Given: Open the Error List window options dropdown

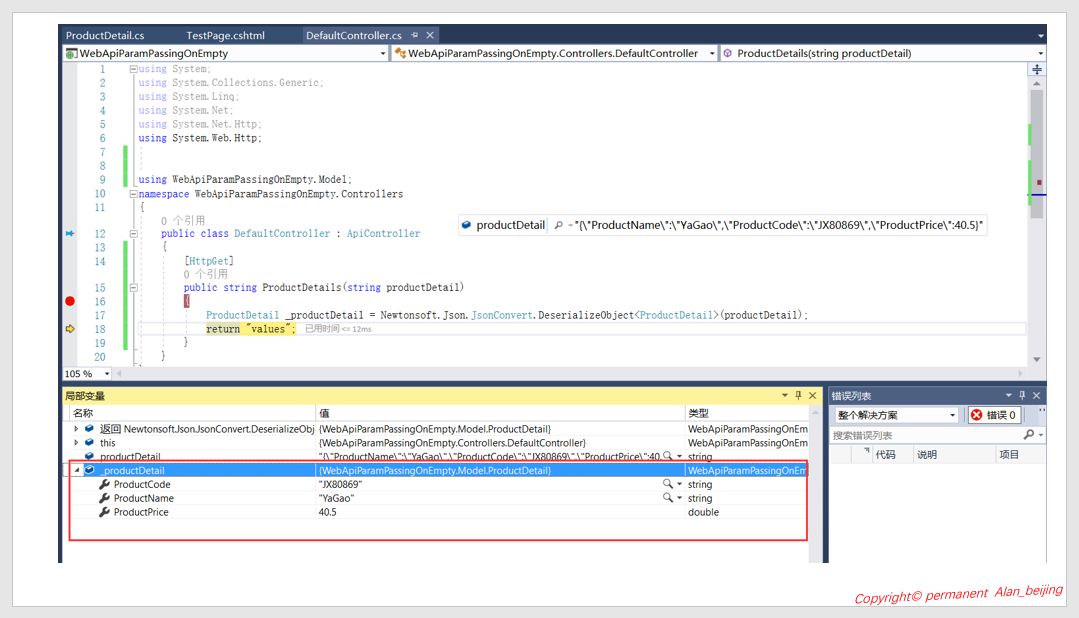Looking at the screenshot, I should point(1008,396).
